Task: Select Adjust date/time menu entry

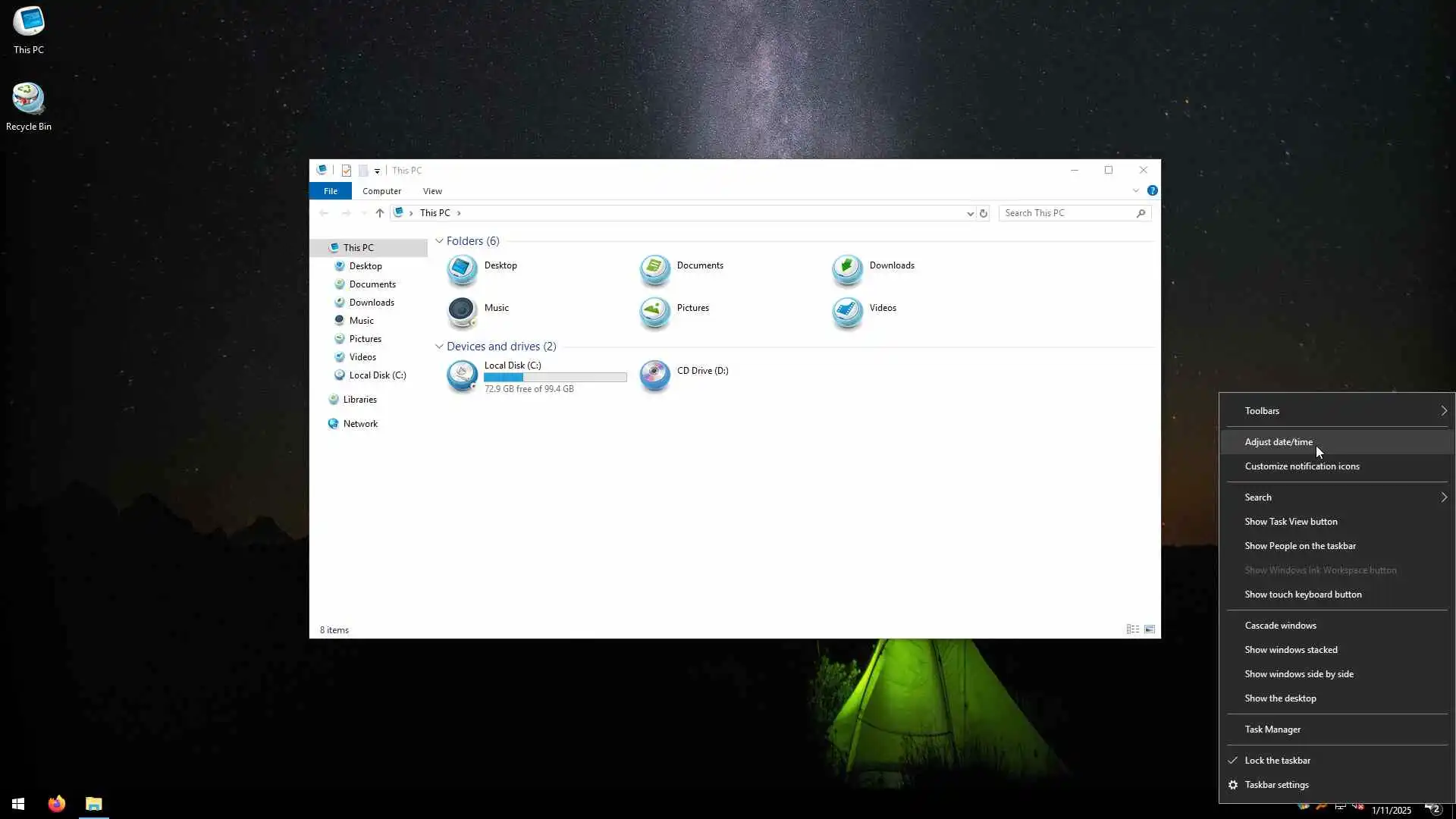Action: click(1279, 442)
